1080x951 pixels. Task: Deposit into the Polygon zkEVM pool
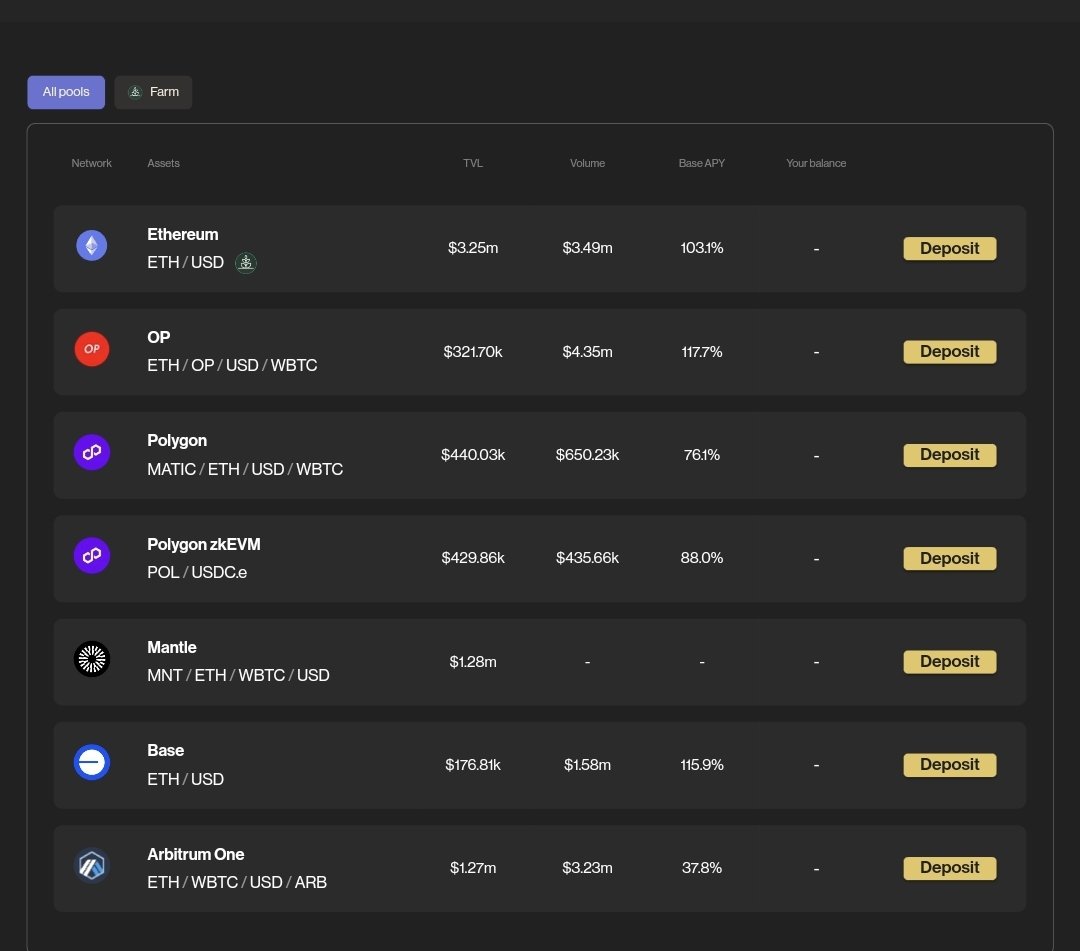coord(950,558)
